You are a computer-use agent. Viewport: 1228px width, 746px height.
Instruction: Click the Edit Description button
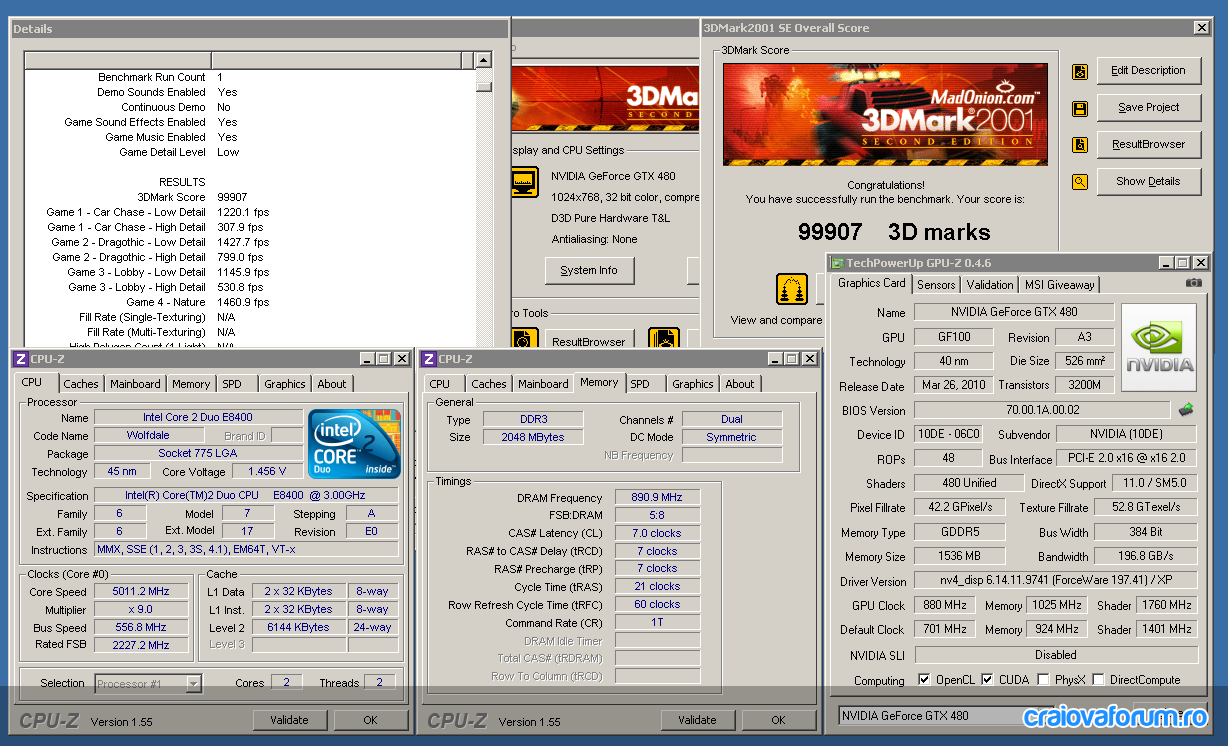(x=1148, y=71)
